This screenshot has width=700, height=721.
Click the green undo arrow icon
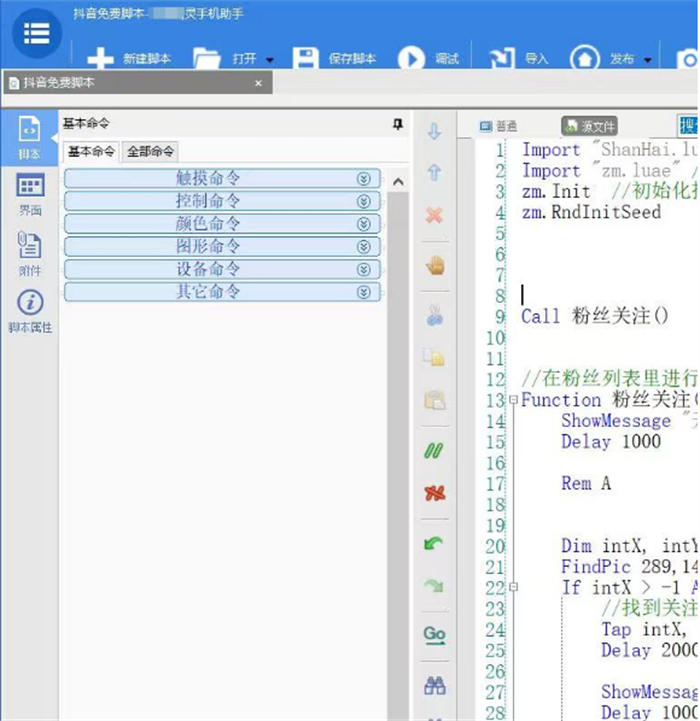[x=434, y=543]
